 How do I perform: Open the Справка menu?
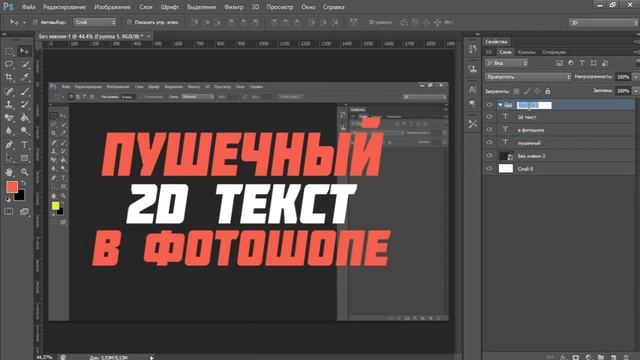tap(333, 7)
